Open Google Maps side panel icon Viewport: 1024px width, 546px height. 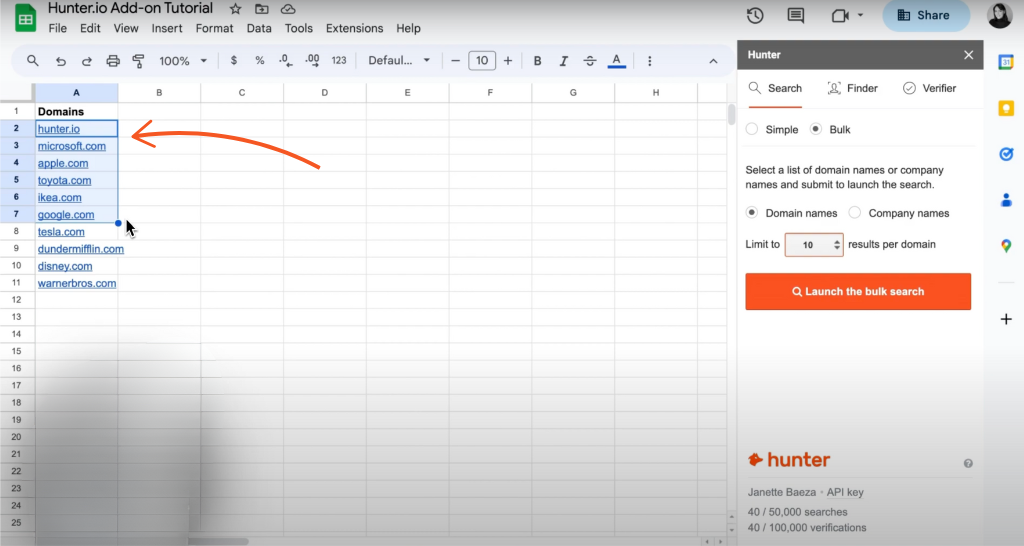(1006, 246)
